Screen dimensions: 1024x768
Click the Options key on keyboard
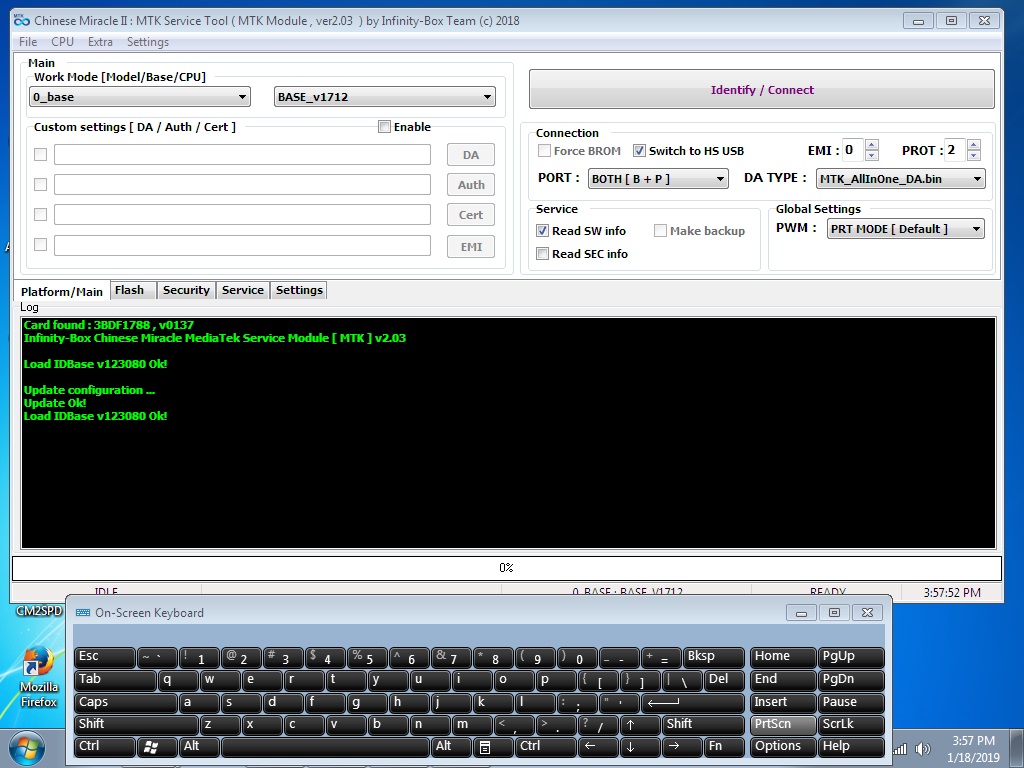click(782, 746)
